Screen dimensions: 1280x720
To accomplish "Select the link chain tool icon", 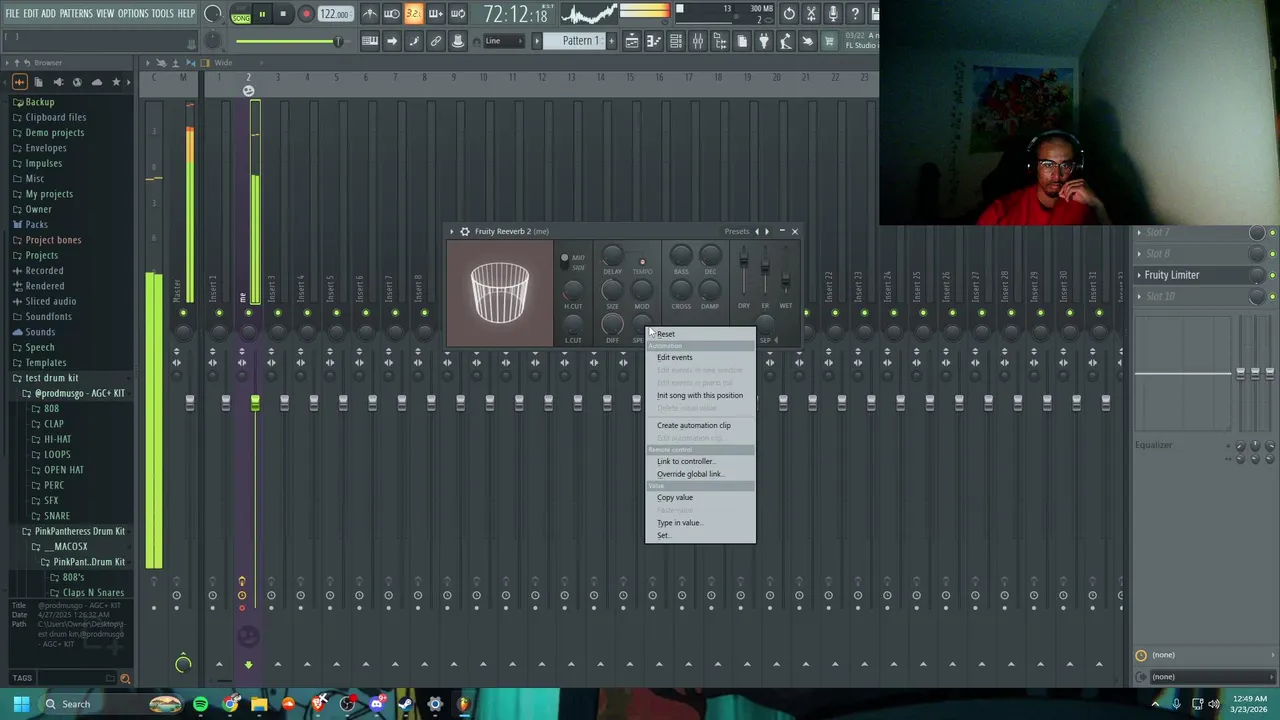I will click(436, 41).
